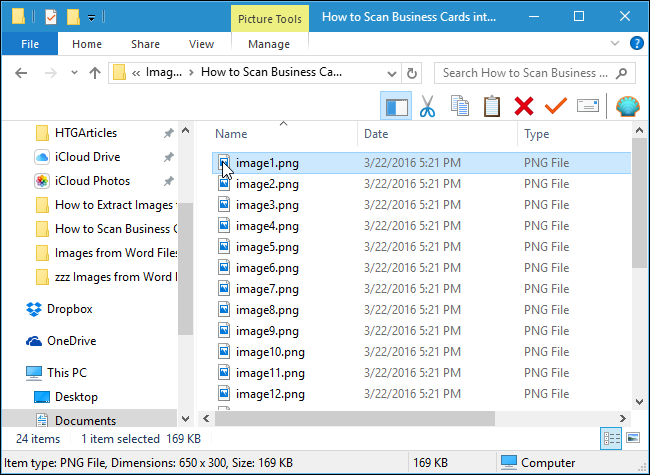
Task: Switch to Details view in status bar
Action: point(611,438)
